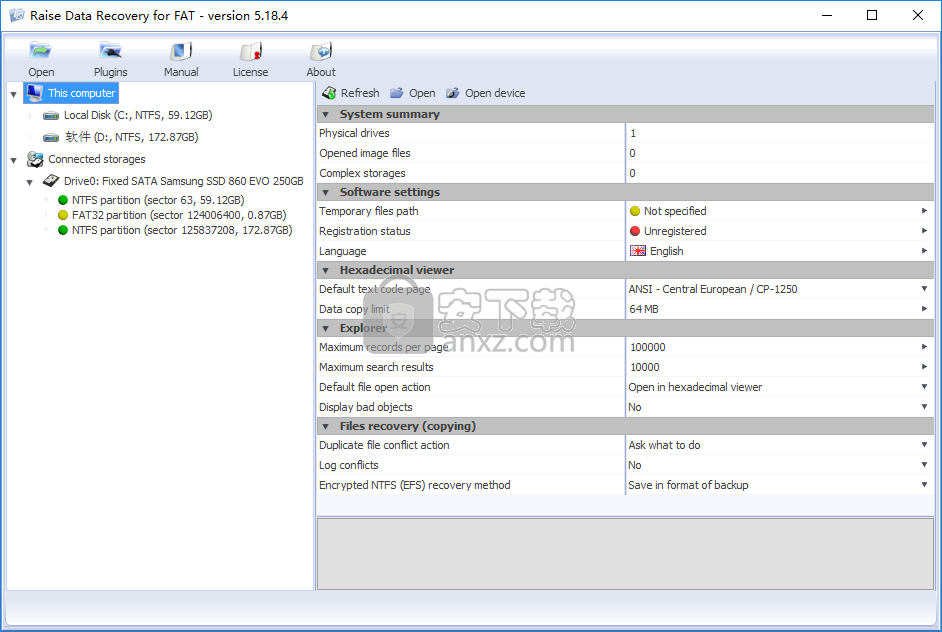Collapse the System summary section

click(x=326, y=115)
